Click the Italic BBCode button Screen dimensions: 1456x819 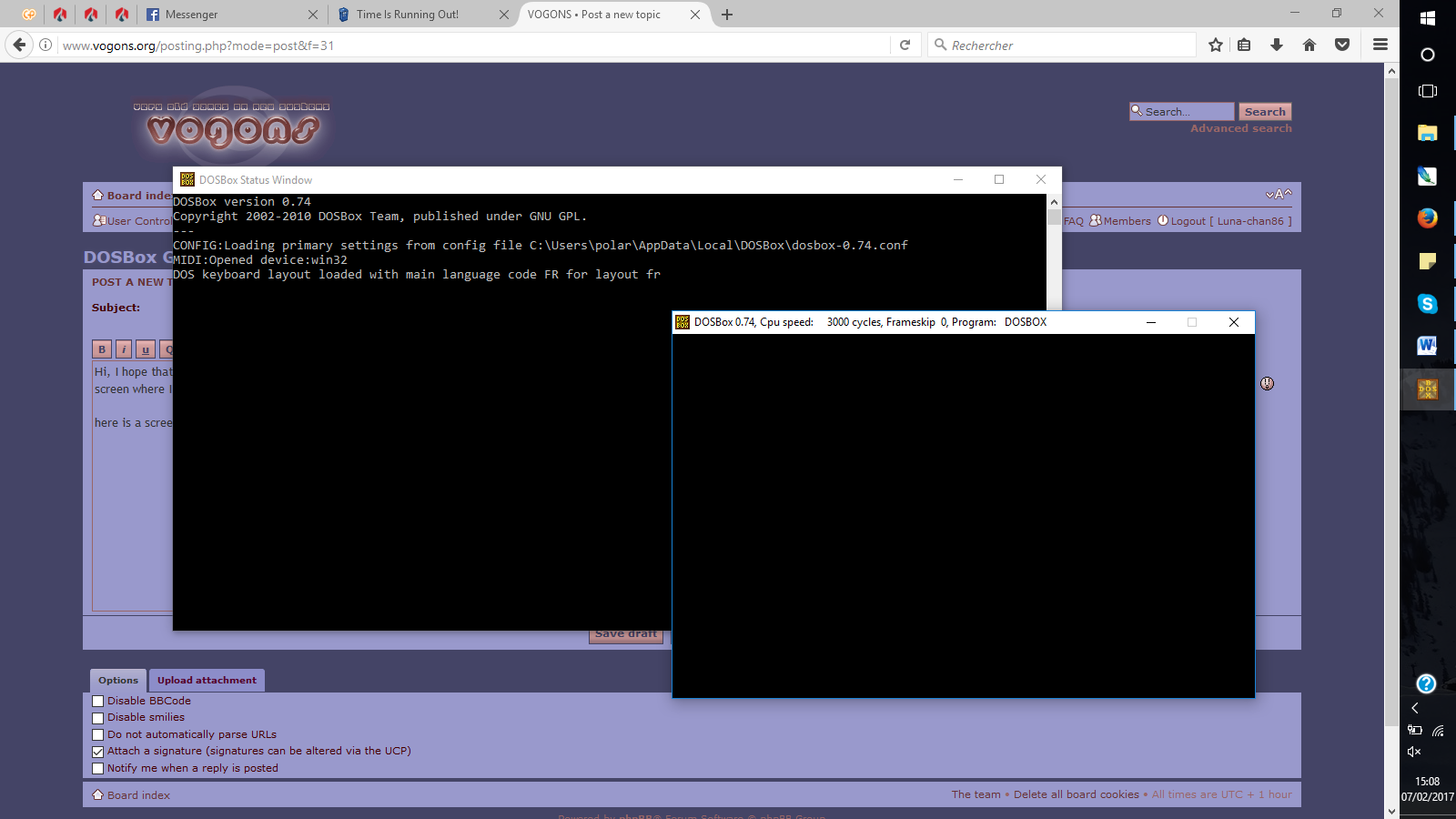coord(124,349)
